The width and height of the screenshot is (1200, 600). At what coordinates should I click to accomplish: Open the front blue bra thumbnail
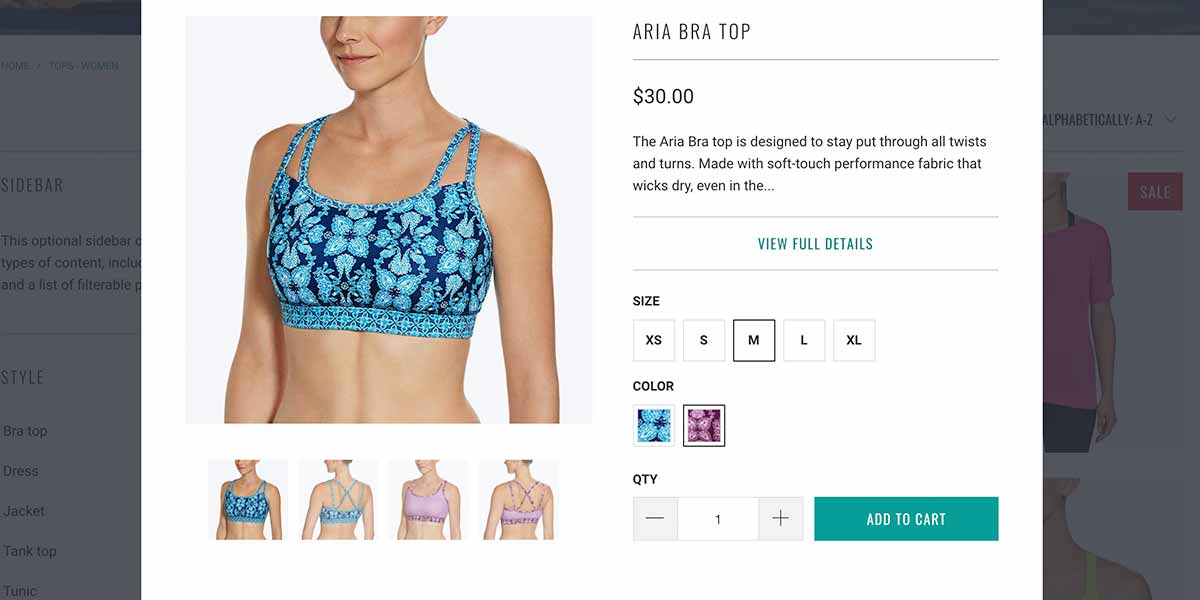pos(248,500)
